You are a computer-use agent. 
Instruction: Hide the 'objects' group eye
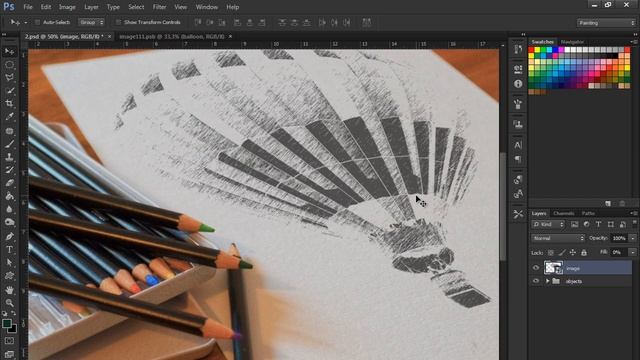click(536, 281)
